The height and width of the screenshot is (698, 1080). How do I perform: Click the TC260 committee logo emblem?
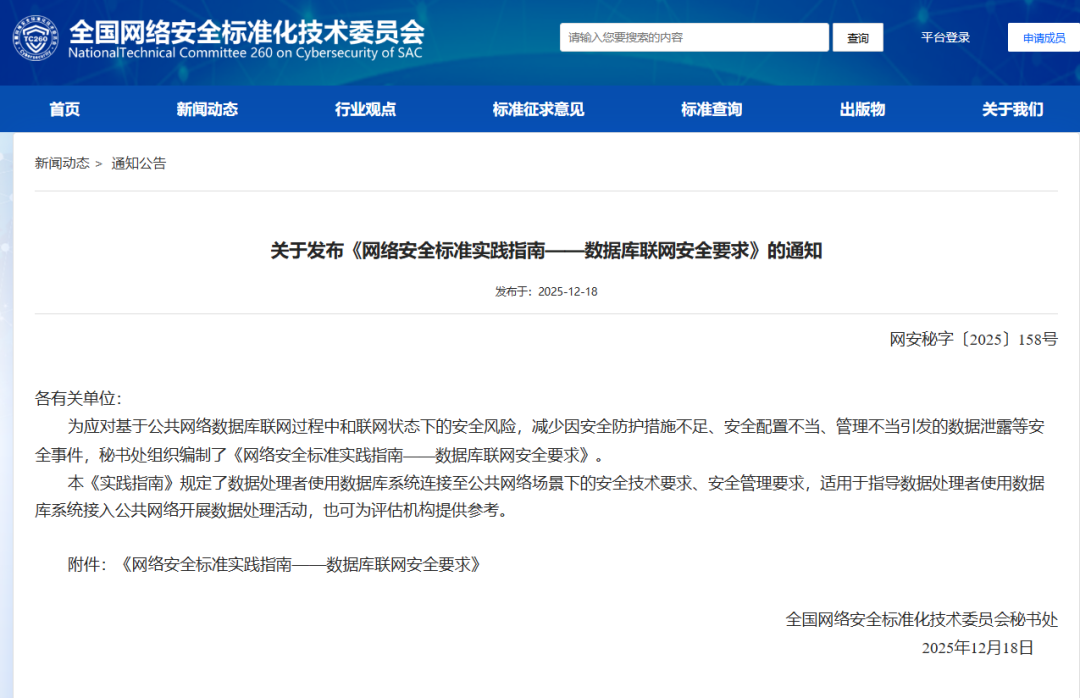[36, 38]
